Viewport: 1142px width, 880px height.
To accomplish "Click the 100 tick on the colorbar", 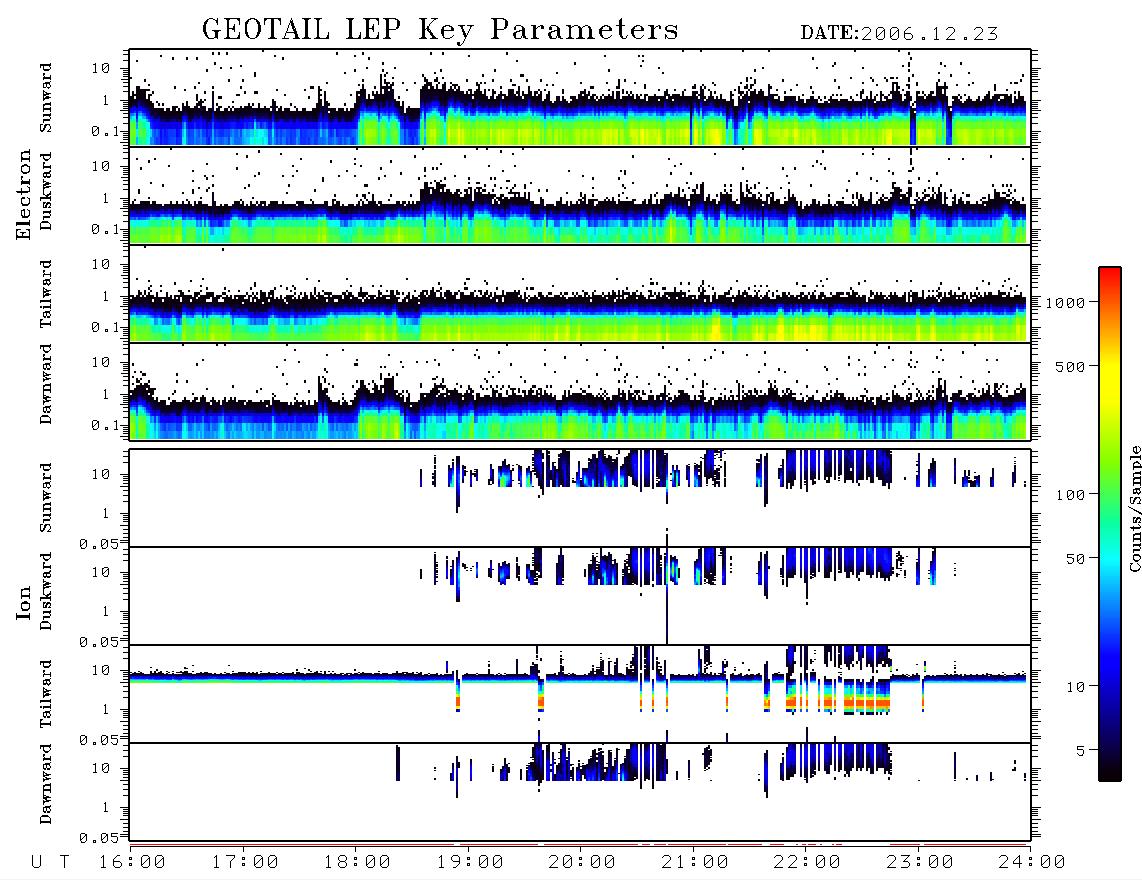I will tap(1070, 495).
